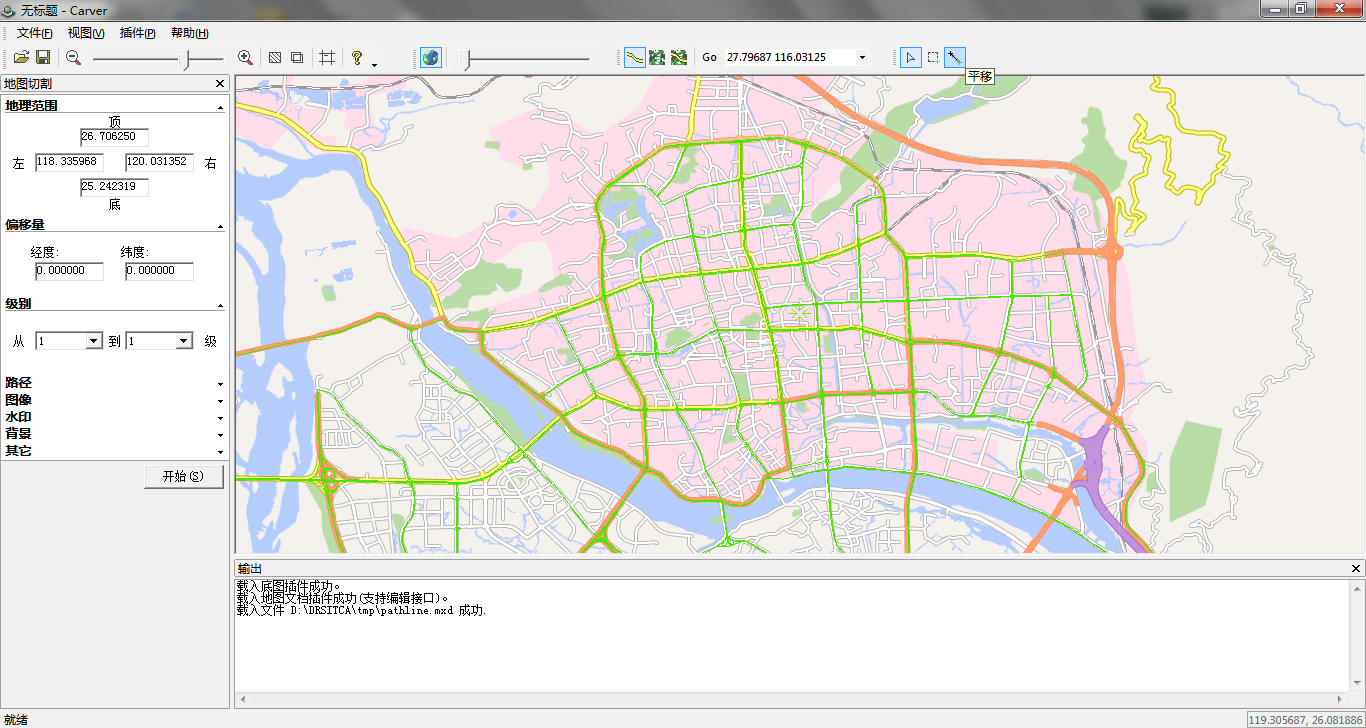Open a map document file
The height and width of the screenshot is (728, 1366).
point(20,57)
